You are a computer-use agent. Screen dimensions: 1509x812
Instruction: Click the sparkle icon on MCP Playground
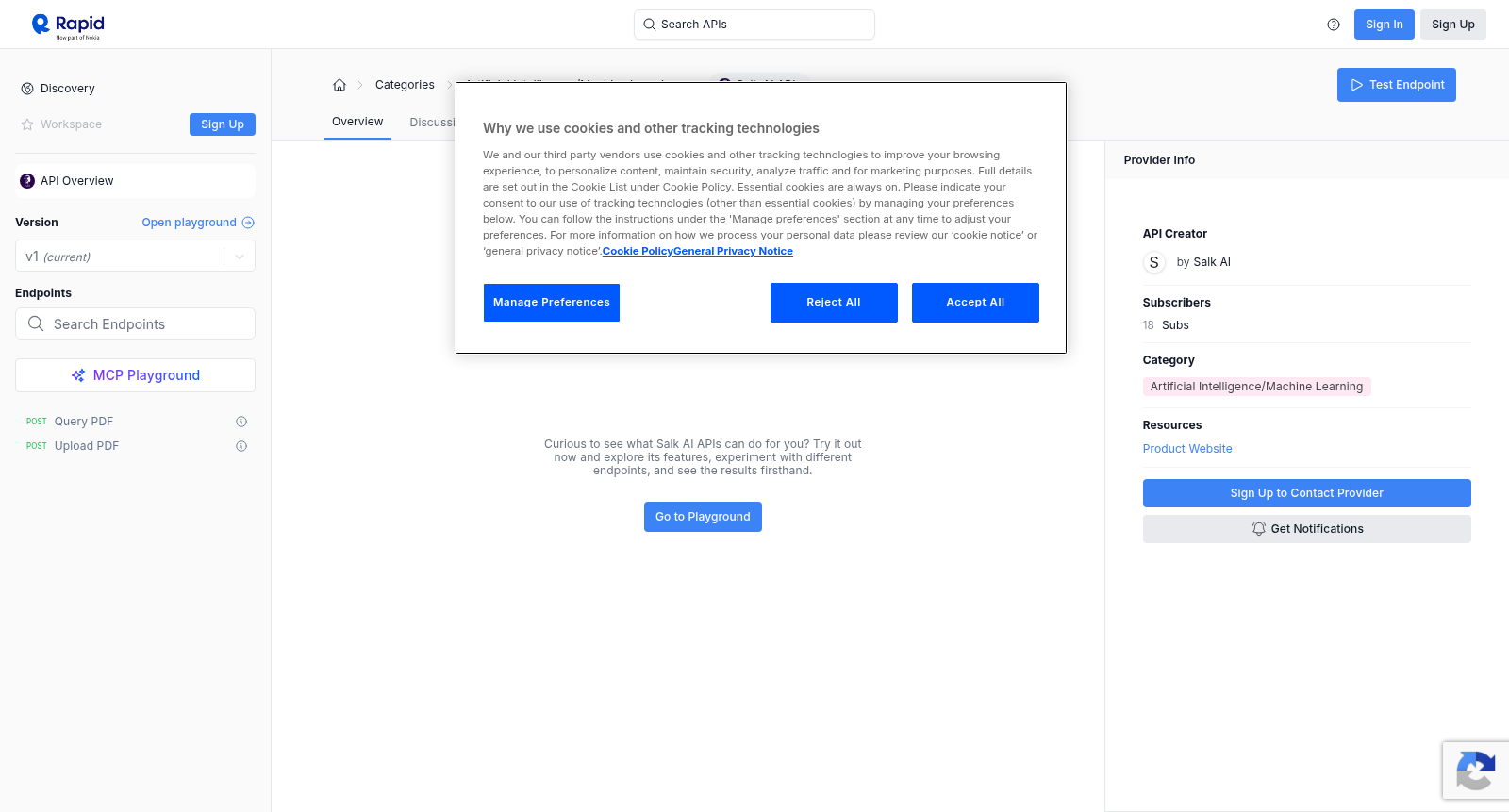(x=78, y=375)
